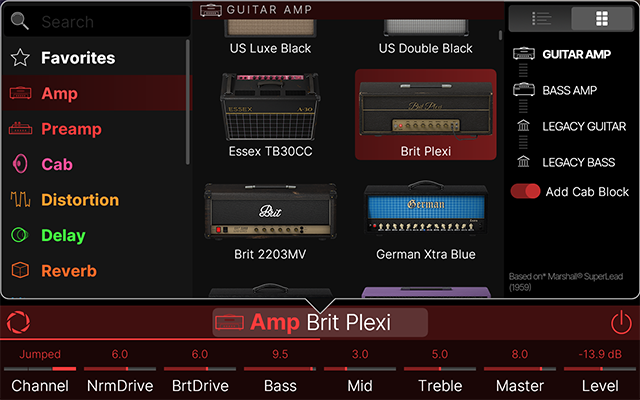
Task: Click the NrmDrive parameter slider
Action: click(x=120, y=369)
